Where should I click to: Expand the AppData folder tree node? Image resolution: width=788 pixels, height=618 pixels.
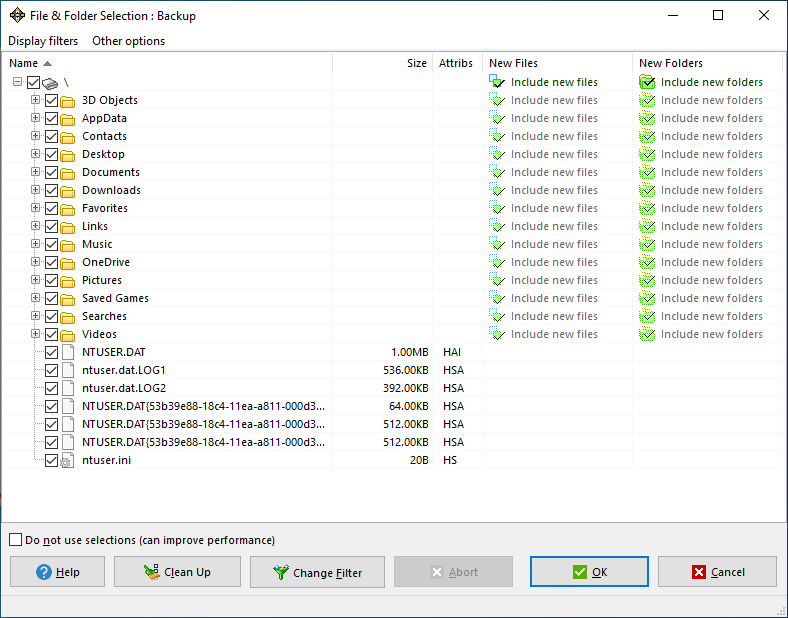click(36, 118)
